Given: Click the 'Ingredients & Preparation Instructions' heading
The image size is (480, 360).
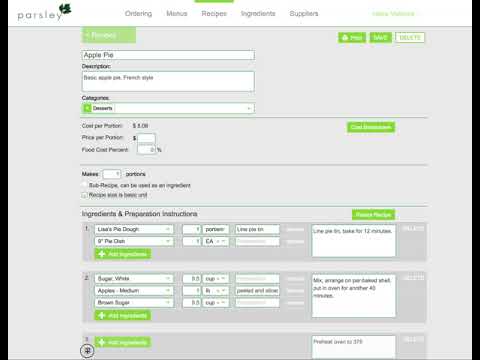Looking at the screenshot, I should click(x=140, y=214).
